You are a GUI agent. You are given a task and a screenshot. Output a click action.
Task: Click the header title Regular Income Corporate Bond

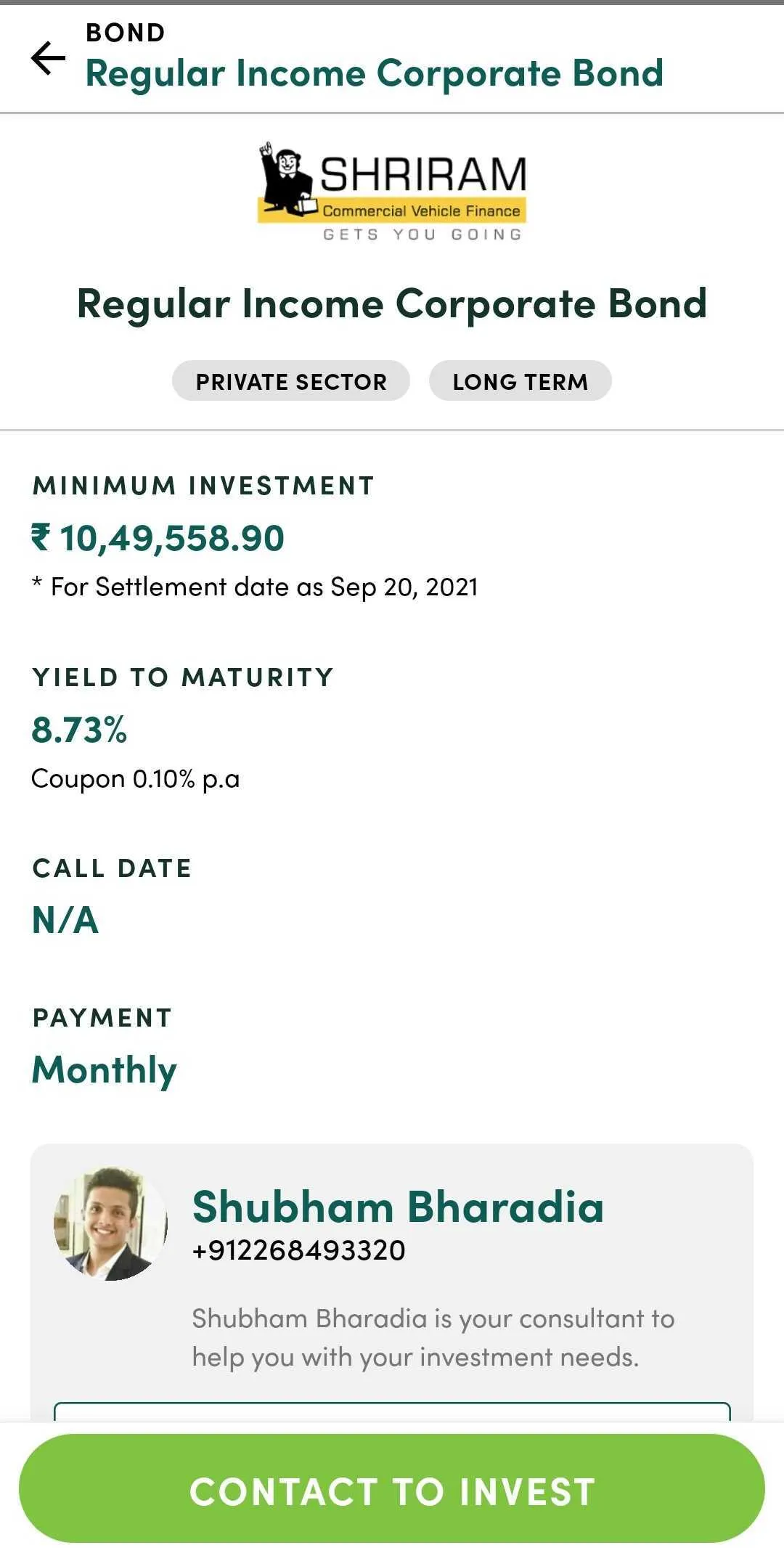374,73
